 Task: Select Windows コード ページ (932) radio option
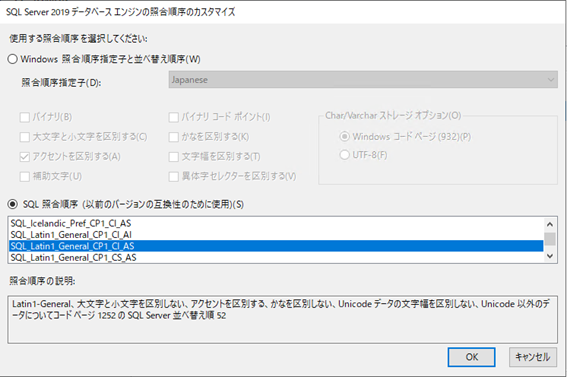[x=344, y=137]
